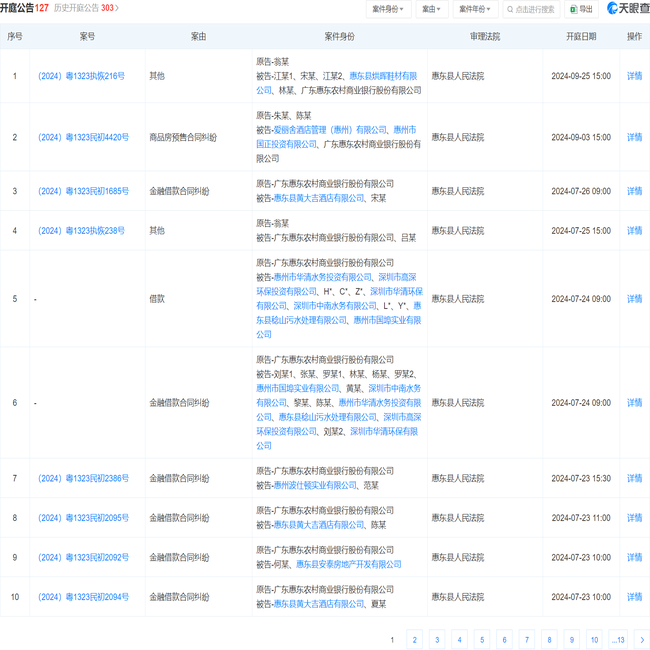Go to pagination page 2

(415, 640)
